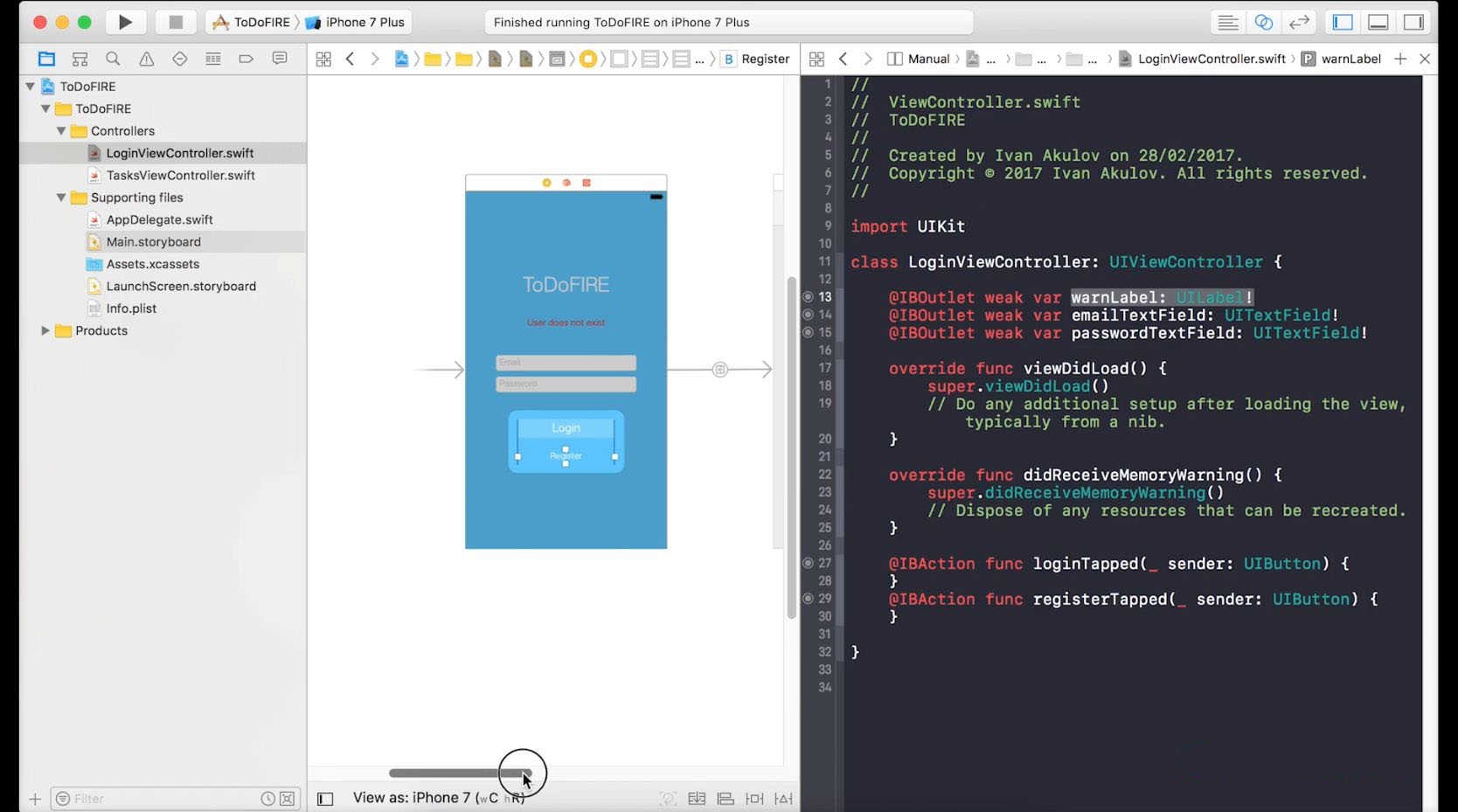Expand the Products folder
This screenshot has height=812, width=1458.
tap(45, 330)
